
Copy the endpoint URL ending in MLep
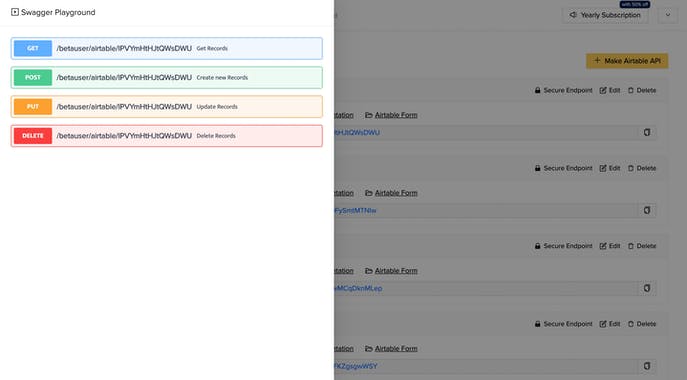pyautogui.click(x=647, y=288)
